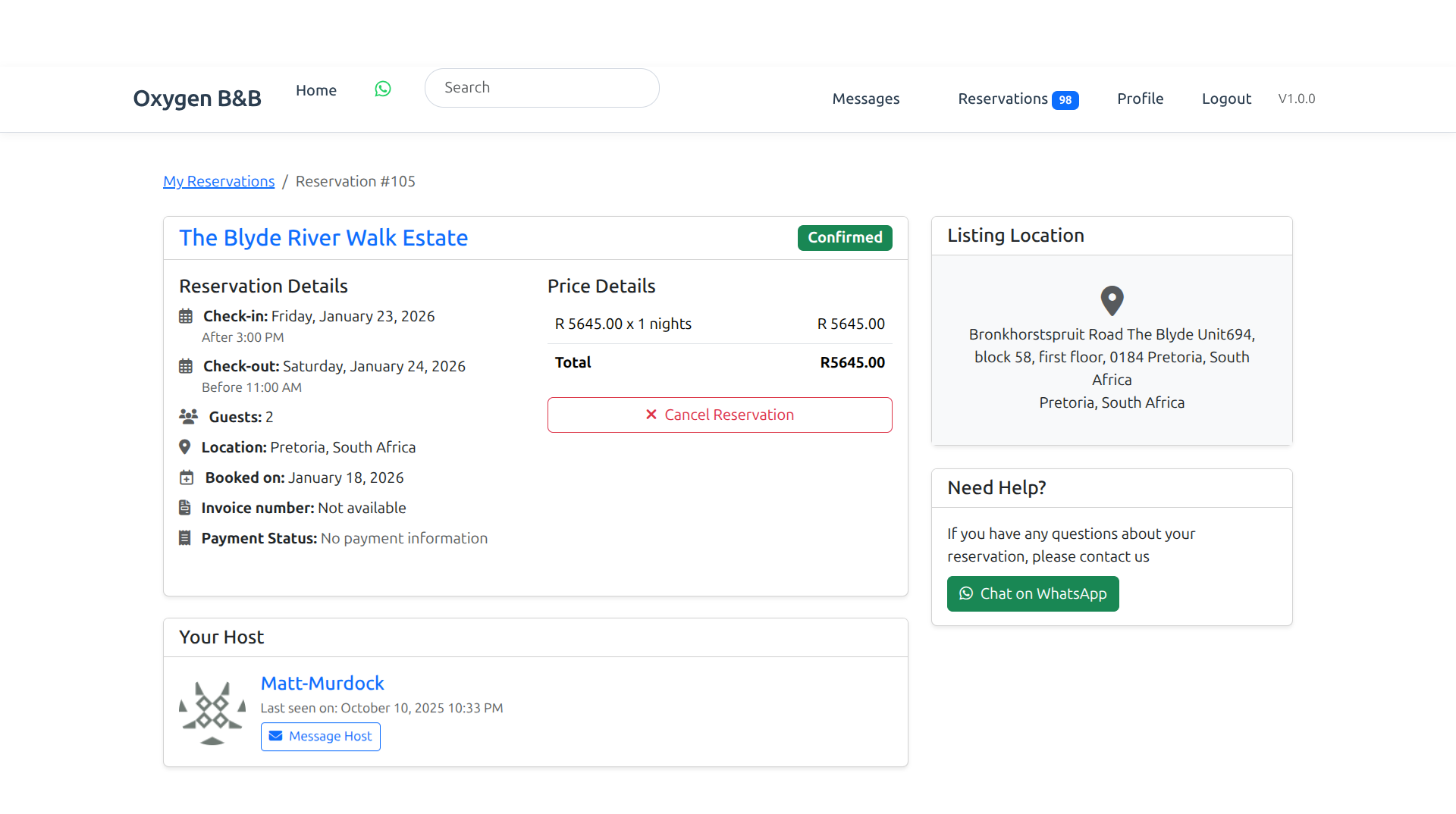Open the Home menu item
The image size is (1456, 814).
(x=316, y=90)
